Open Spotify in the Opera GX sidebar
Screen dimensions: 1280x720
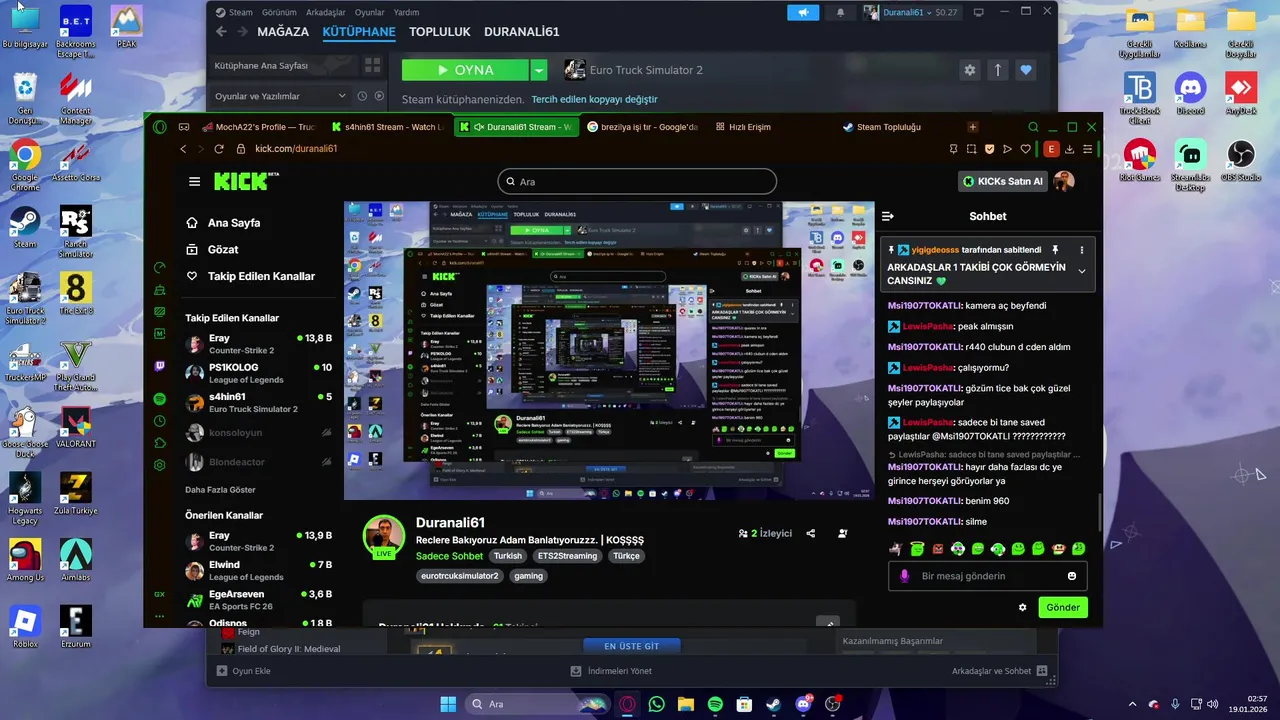(x=160, y=398)
